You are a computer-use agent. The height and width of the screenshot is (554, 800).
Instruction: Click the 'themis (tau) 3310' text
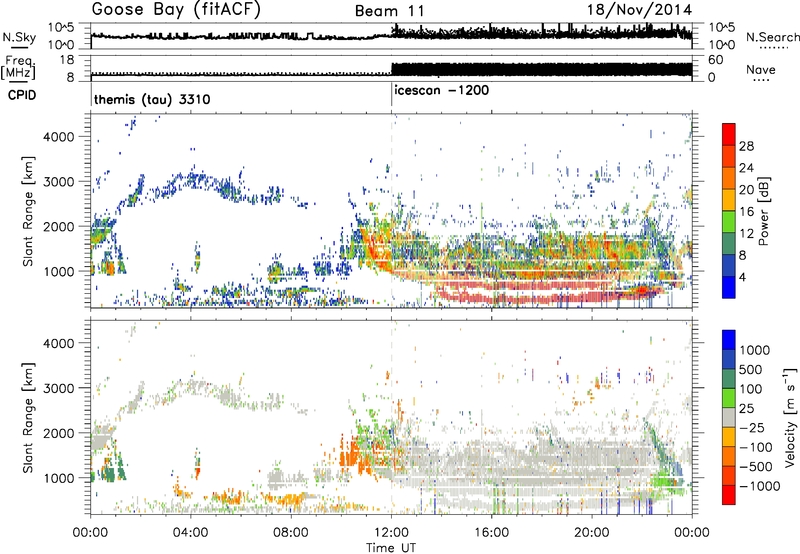point(152,99)
